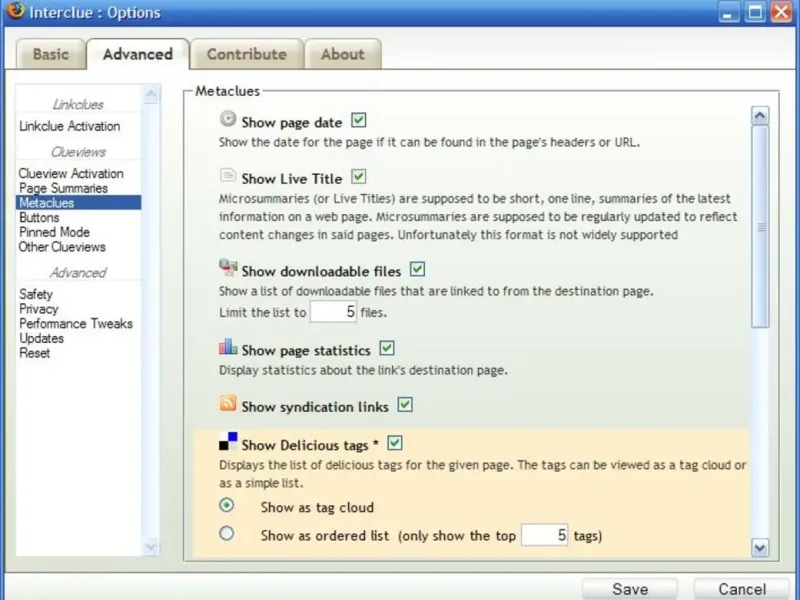Uncheck the Show page date checkbox
This screenshot has height=600, width=800.
(359, 120)
